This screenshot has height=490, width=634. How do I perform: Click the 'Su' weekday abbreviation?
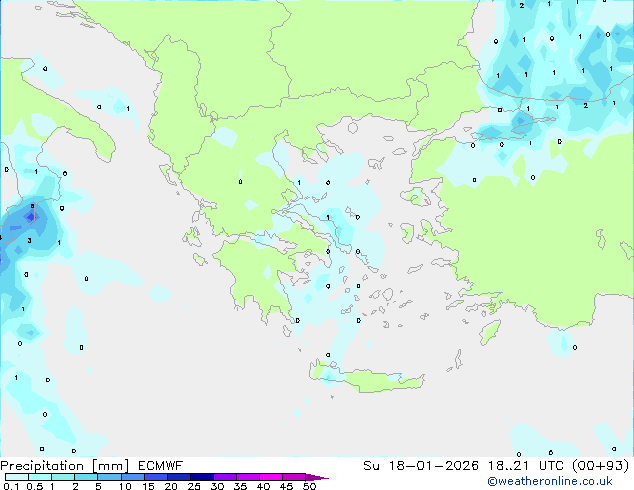tap(371, 466)
